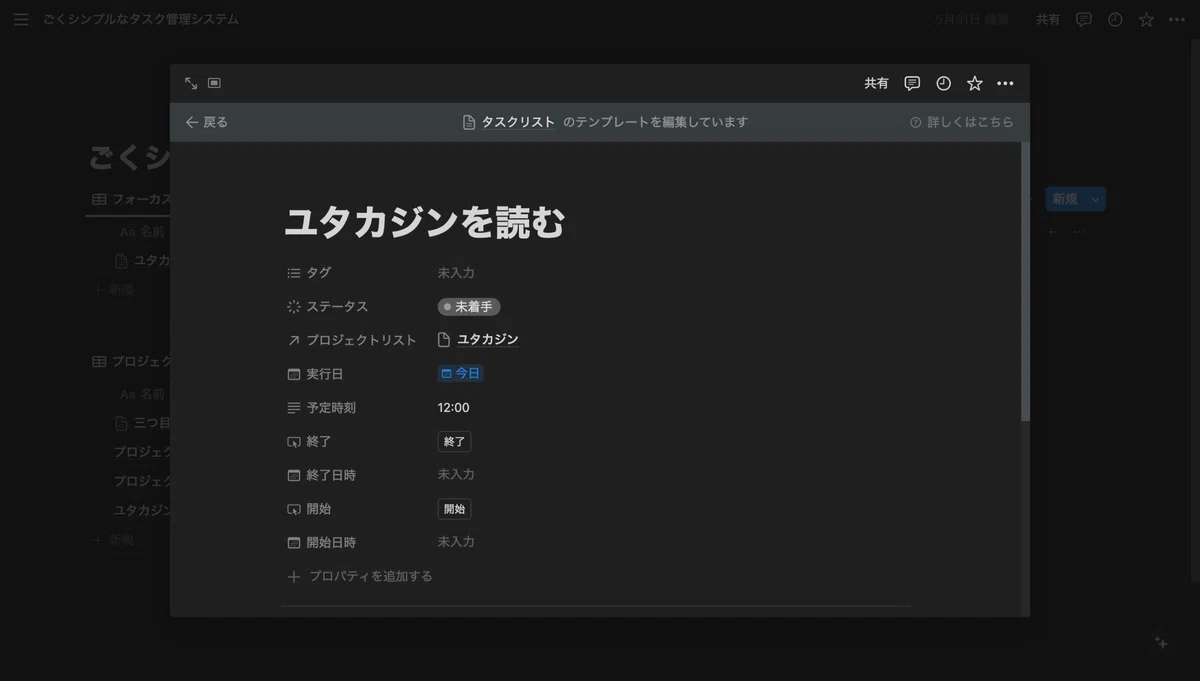Click the 終了 action button
Viewport: 1200px width, 681px height.
454,441
